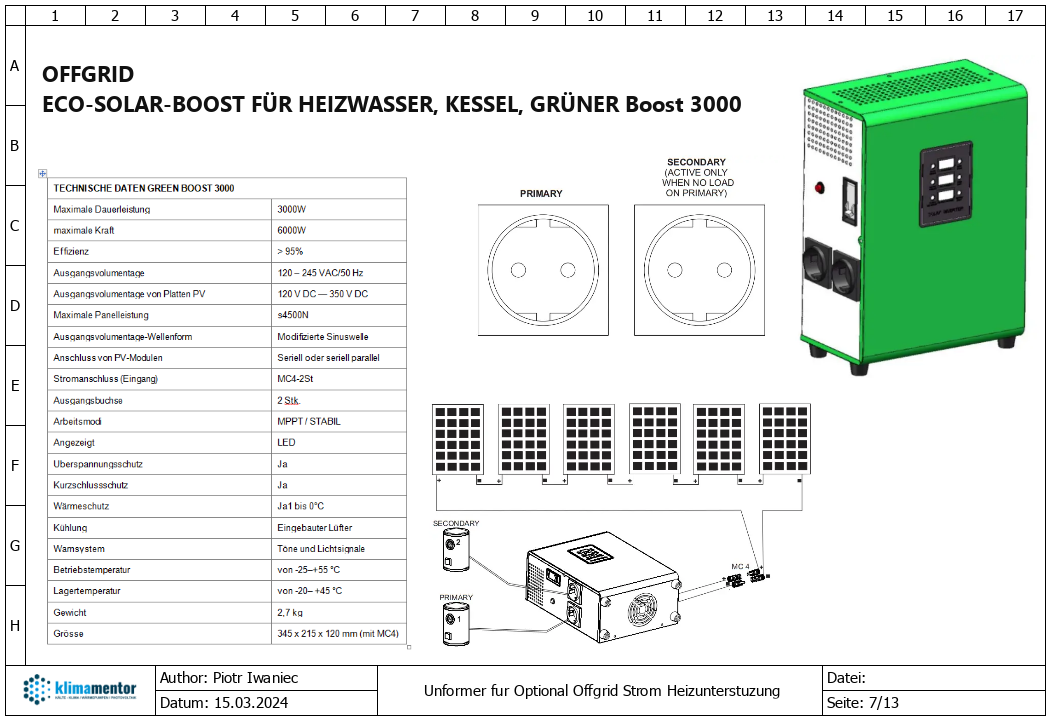Click the MC 4 connector symbol

pyautogui.click(x=745, y=579)
